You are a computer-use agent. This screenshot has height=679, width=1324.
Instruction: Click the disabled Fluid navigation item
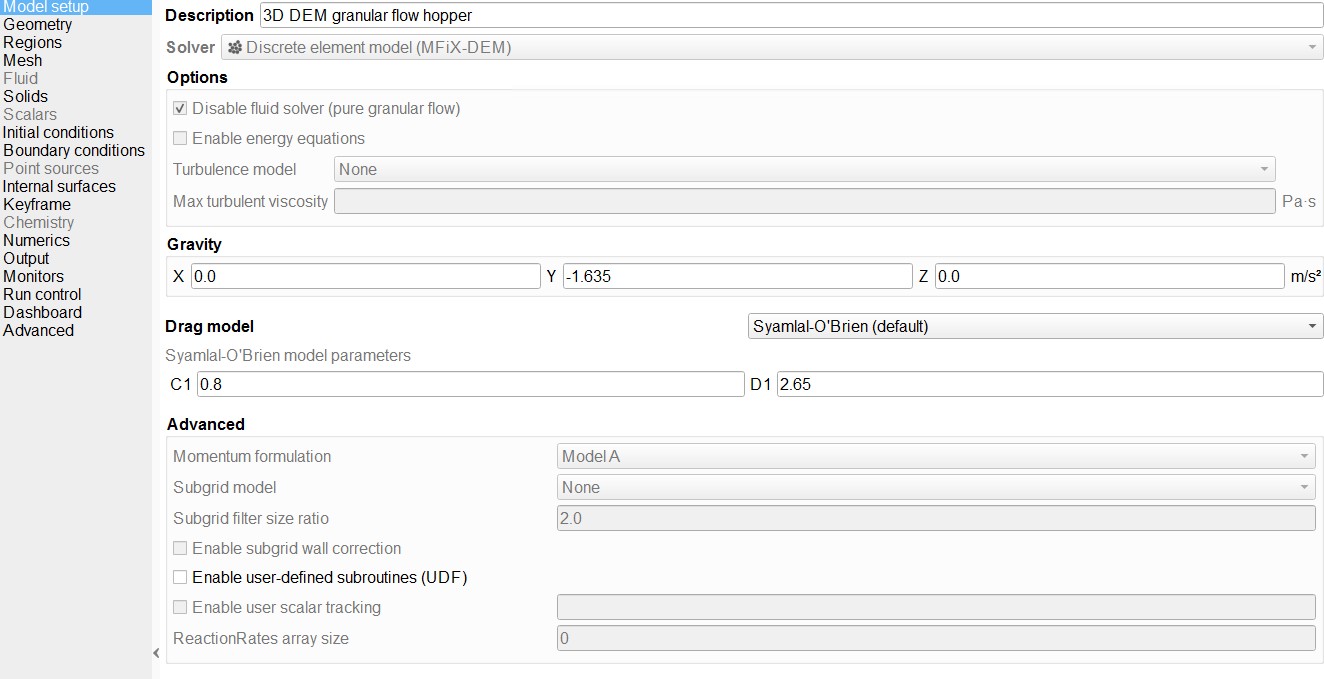pyautogui.click(x=20, y=78)
